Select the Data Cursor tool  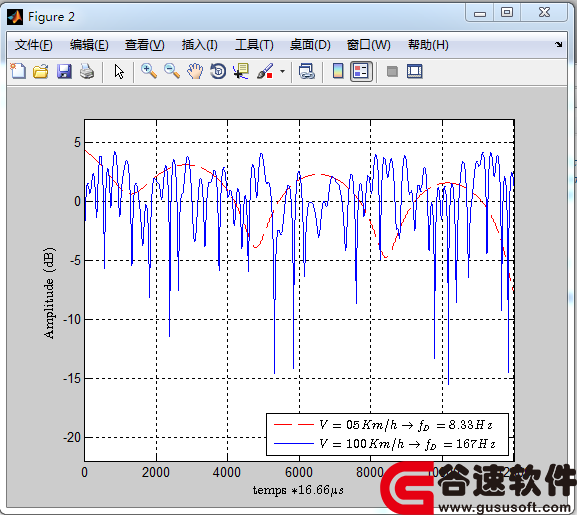tap(241, 71)
